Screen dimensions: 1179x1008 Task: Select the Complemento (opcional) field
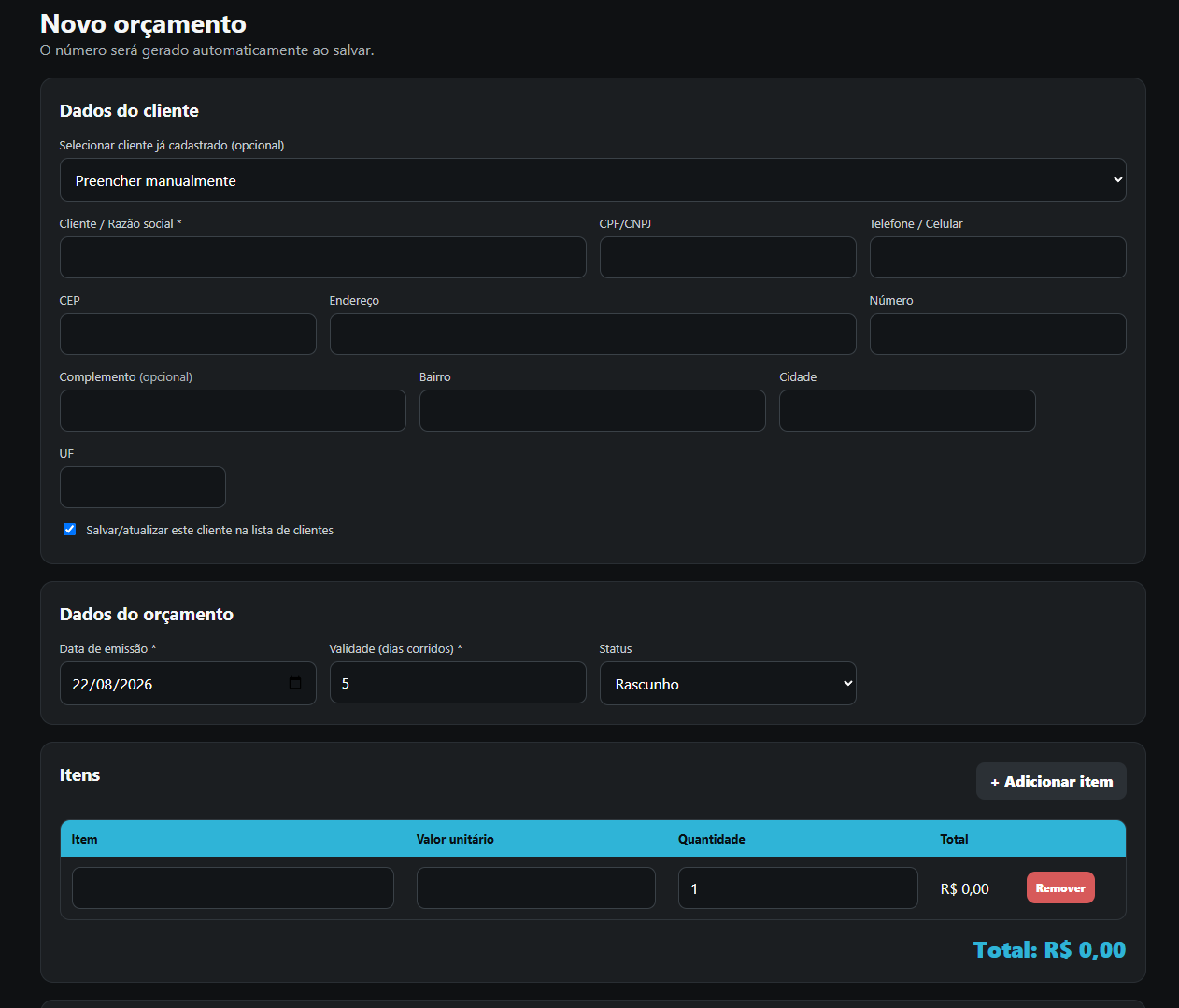coord(233,410)
